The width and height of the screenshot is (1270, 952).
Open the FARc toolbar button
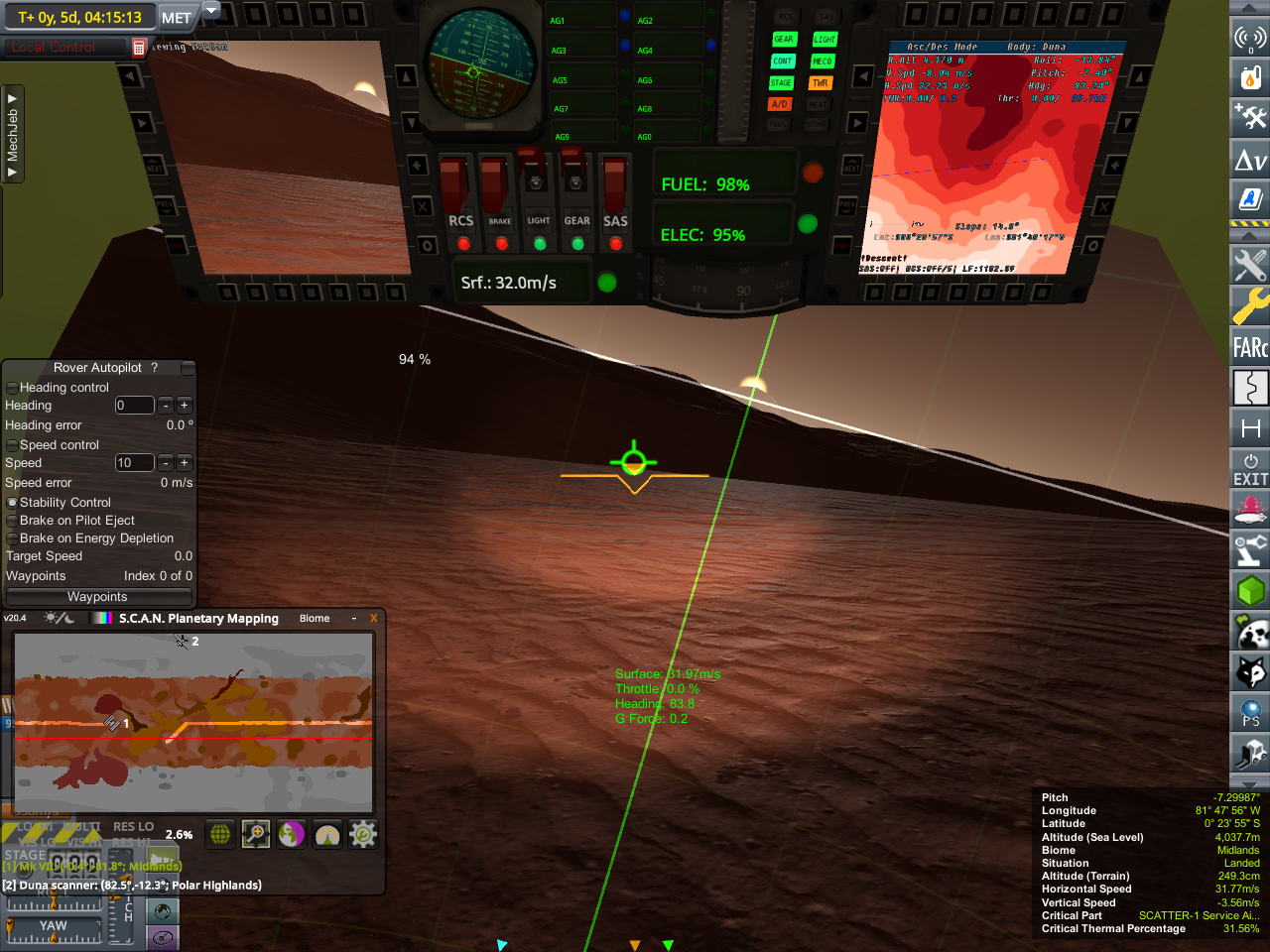click(x=1249, y=347)
